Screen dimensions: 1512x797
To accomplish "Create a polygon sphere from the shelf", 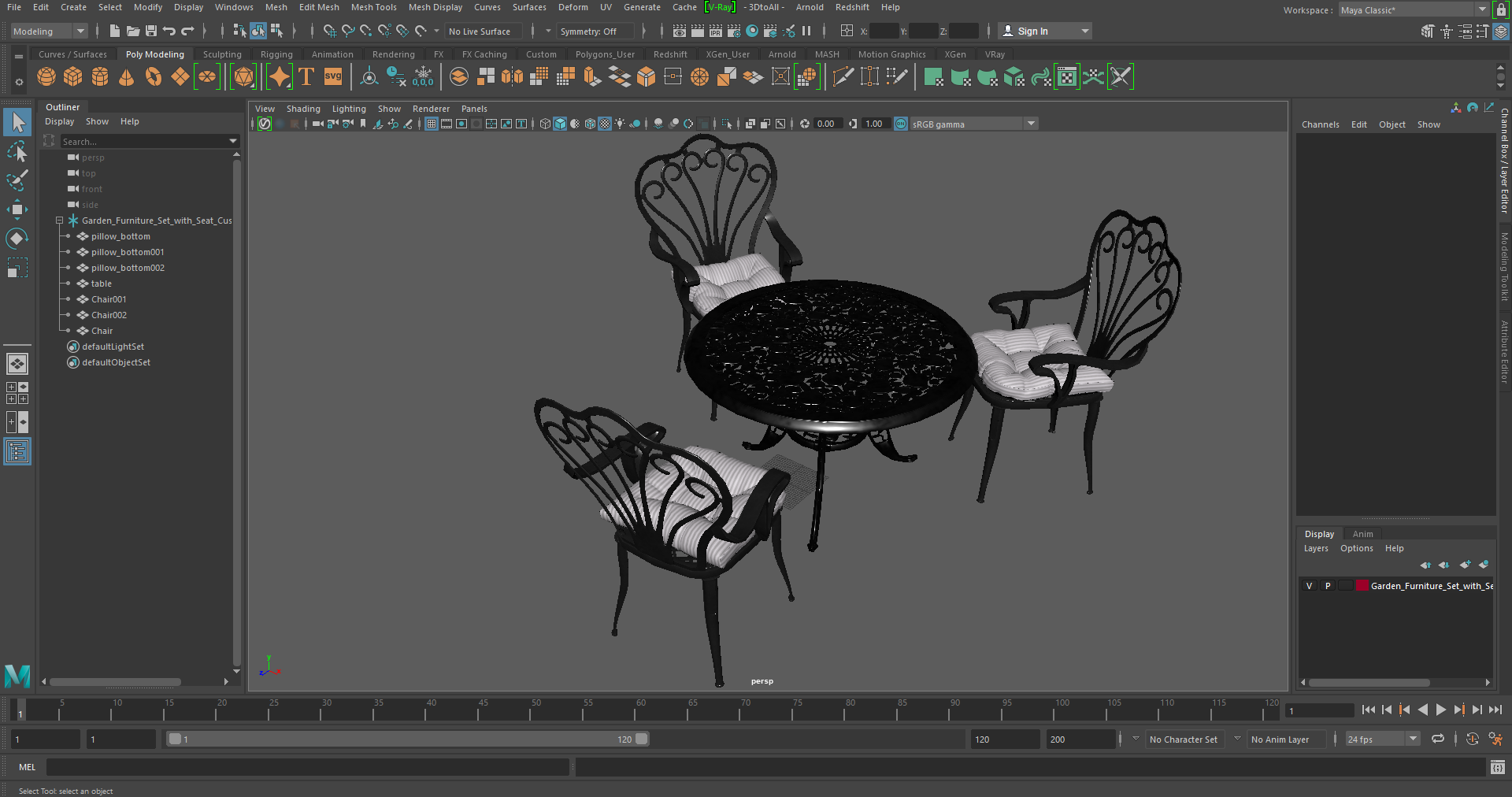I will (46, 76).
